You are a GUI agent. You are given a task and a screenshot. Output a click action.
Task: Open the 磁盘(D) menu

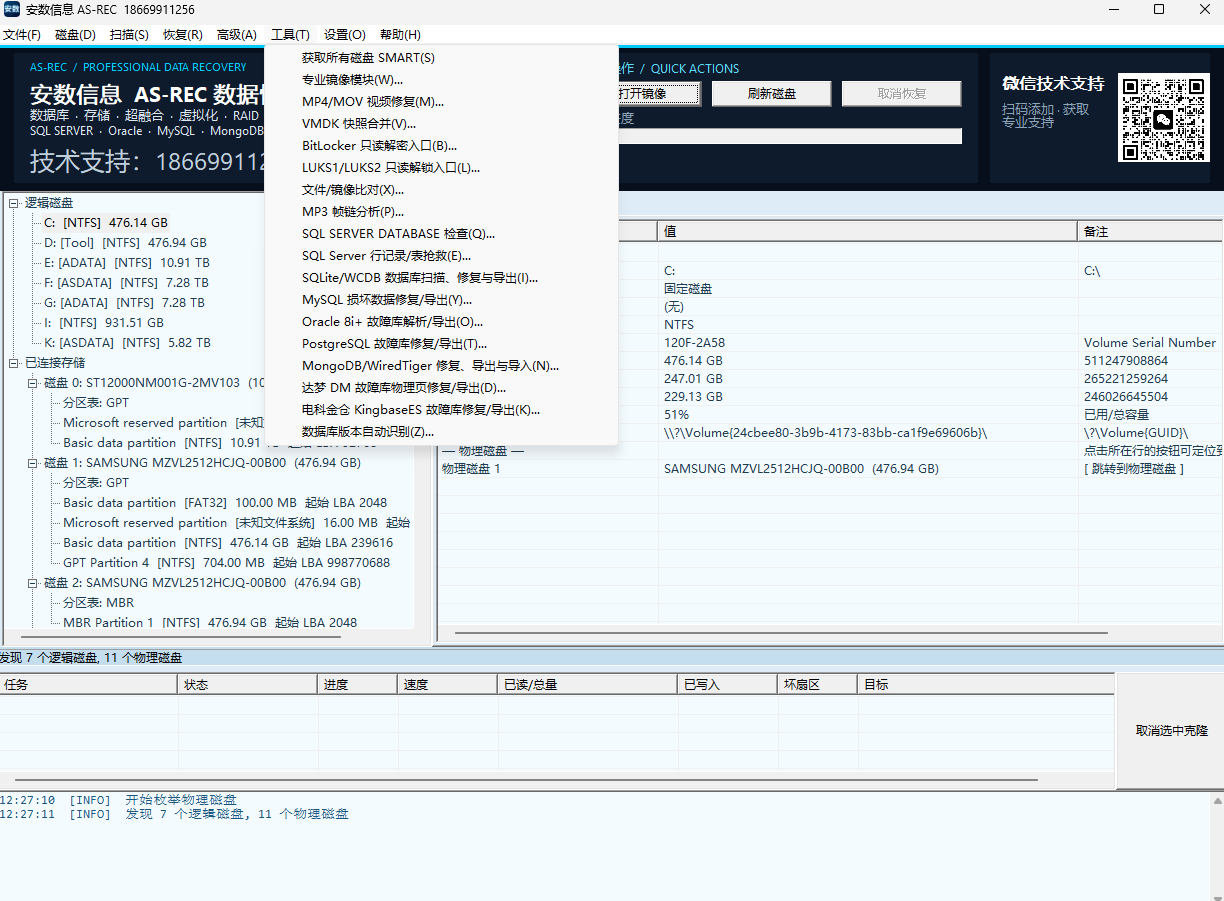76,35
